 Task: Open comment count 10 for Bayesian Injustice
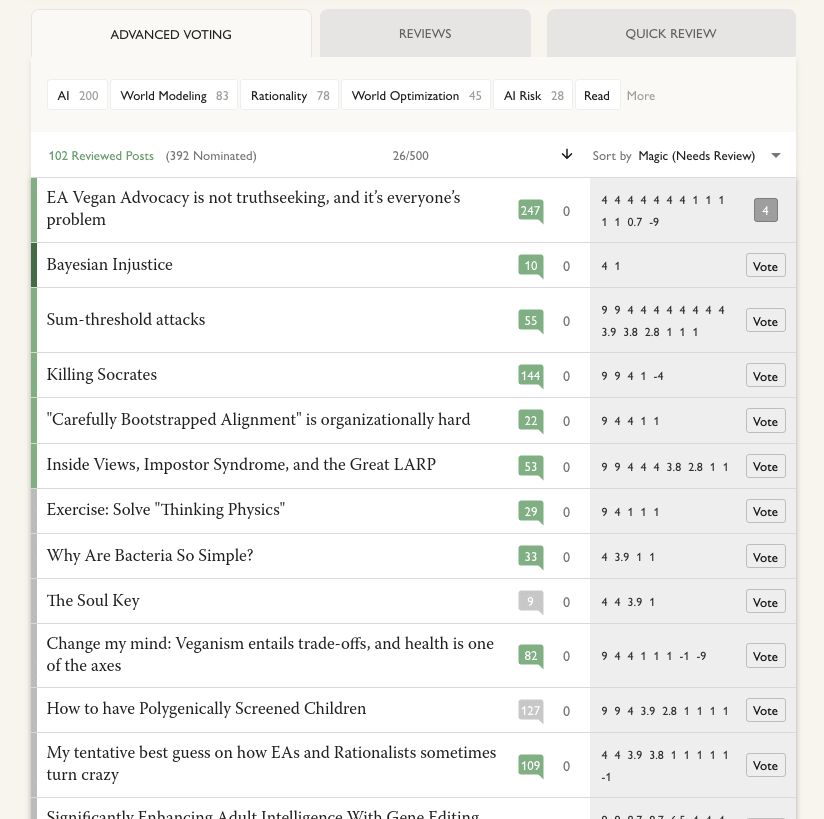pyautogui.click(x=530, y=266)
